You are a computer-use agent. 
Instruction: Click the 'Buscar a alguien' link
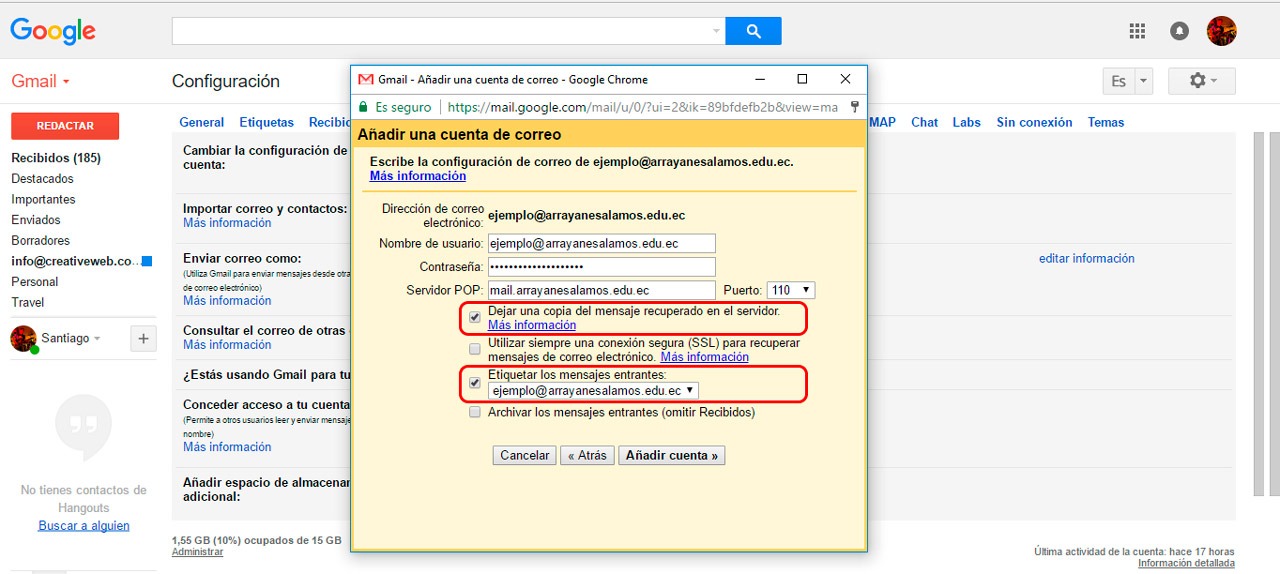click(84, 526)
